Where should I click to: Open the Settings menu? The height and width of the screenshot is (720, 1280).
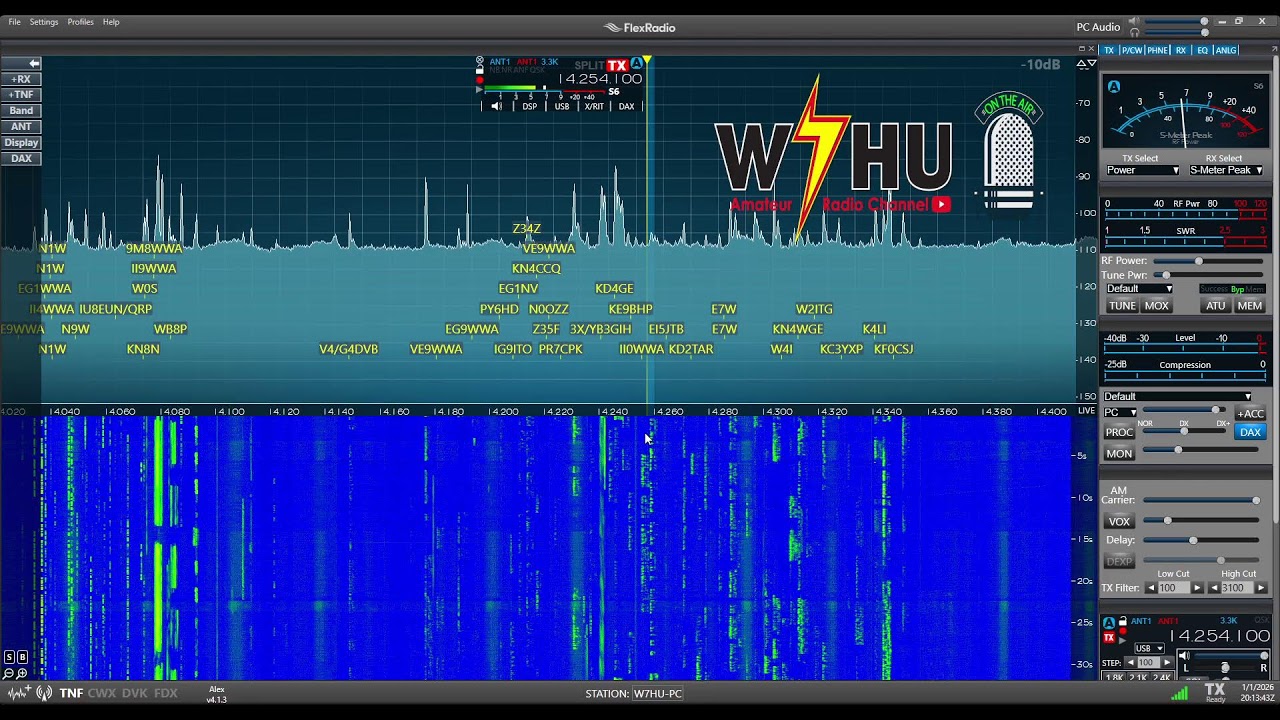[44, 22]
